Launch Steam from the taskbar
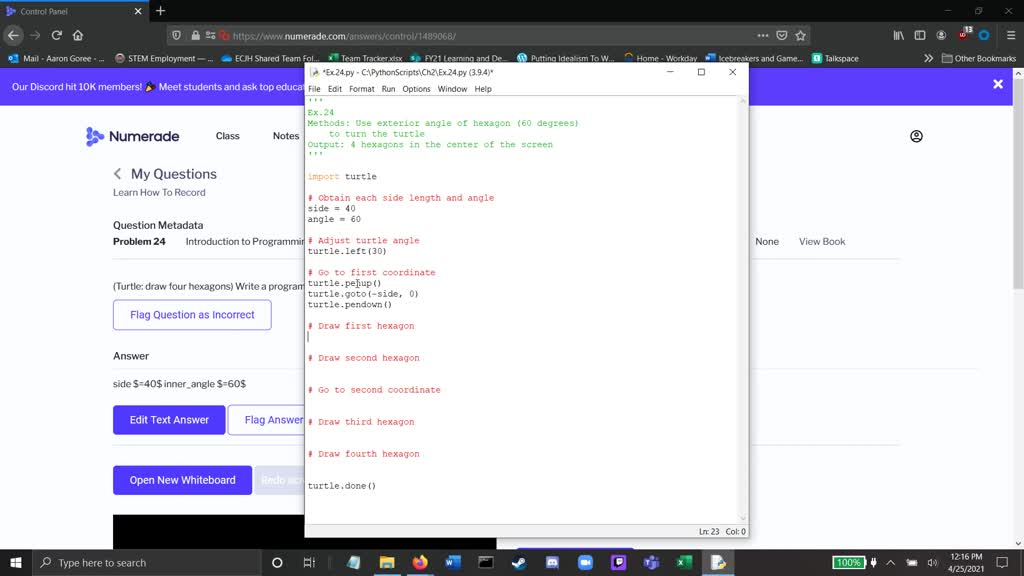Screen dimensions: 1024x576 (x=519, y=562)
